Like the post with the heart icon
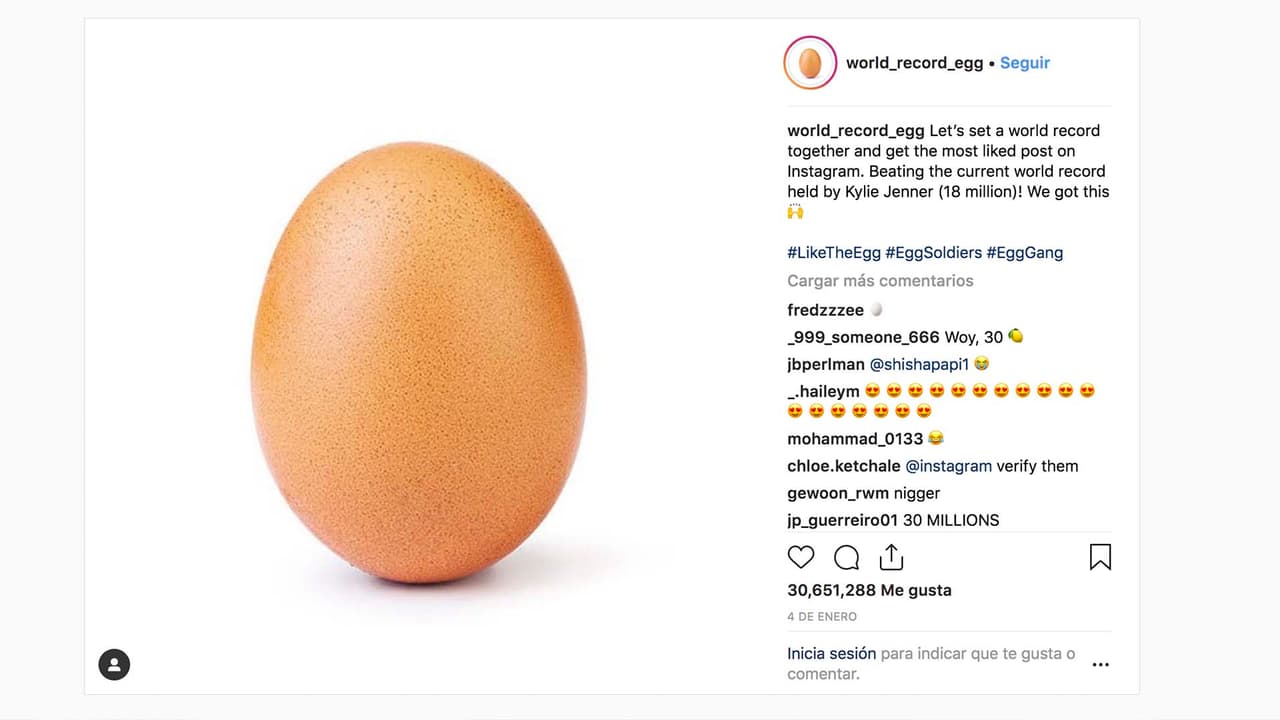 [801, 557]
